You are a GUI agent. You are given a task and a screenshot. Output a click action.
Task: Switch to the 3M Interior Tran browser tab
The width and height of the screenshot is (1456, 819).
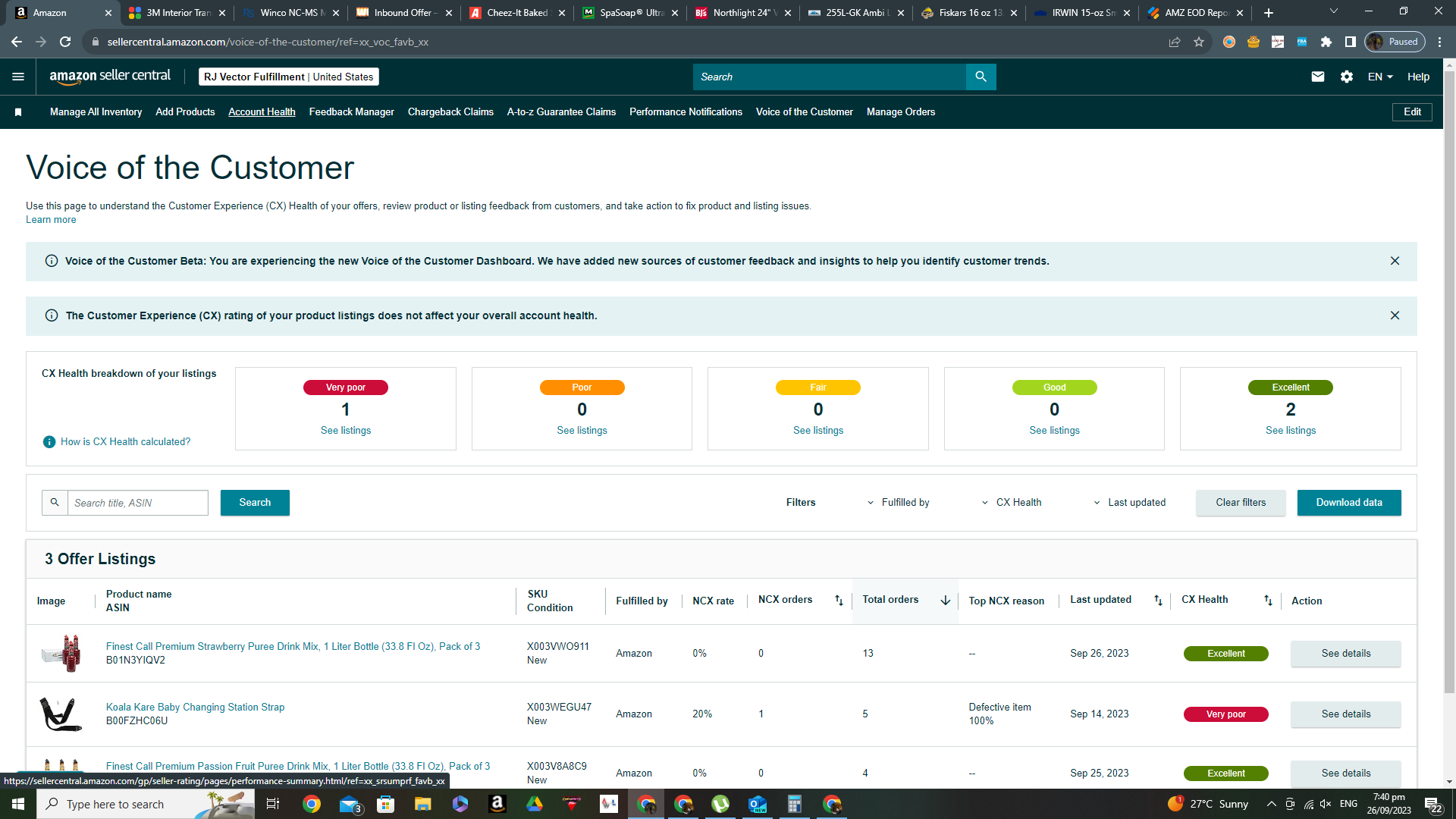[x=177, y=13]
